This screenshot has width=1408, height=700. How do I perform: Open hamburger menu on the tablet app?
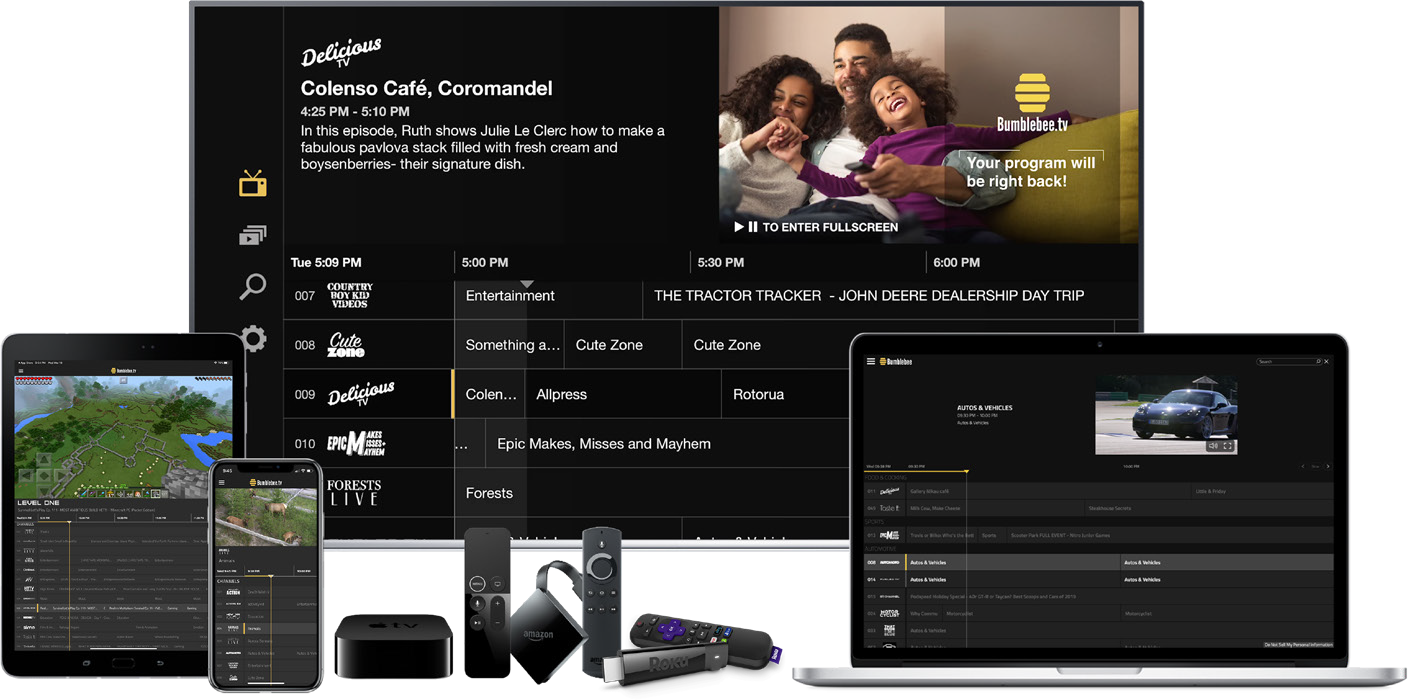19,369
